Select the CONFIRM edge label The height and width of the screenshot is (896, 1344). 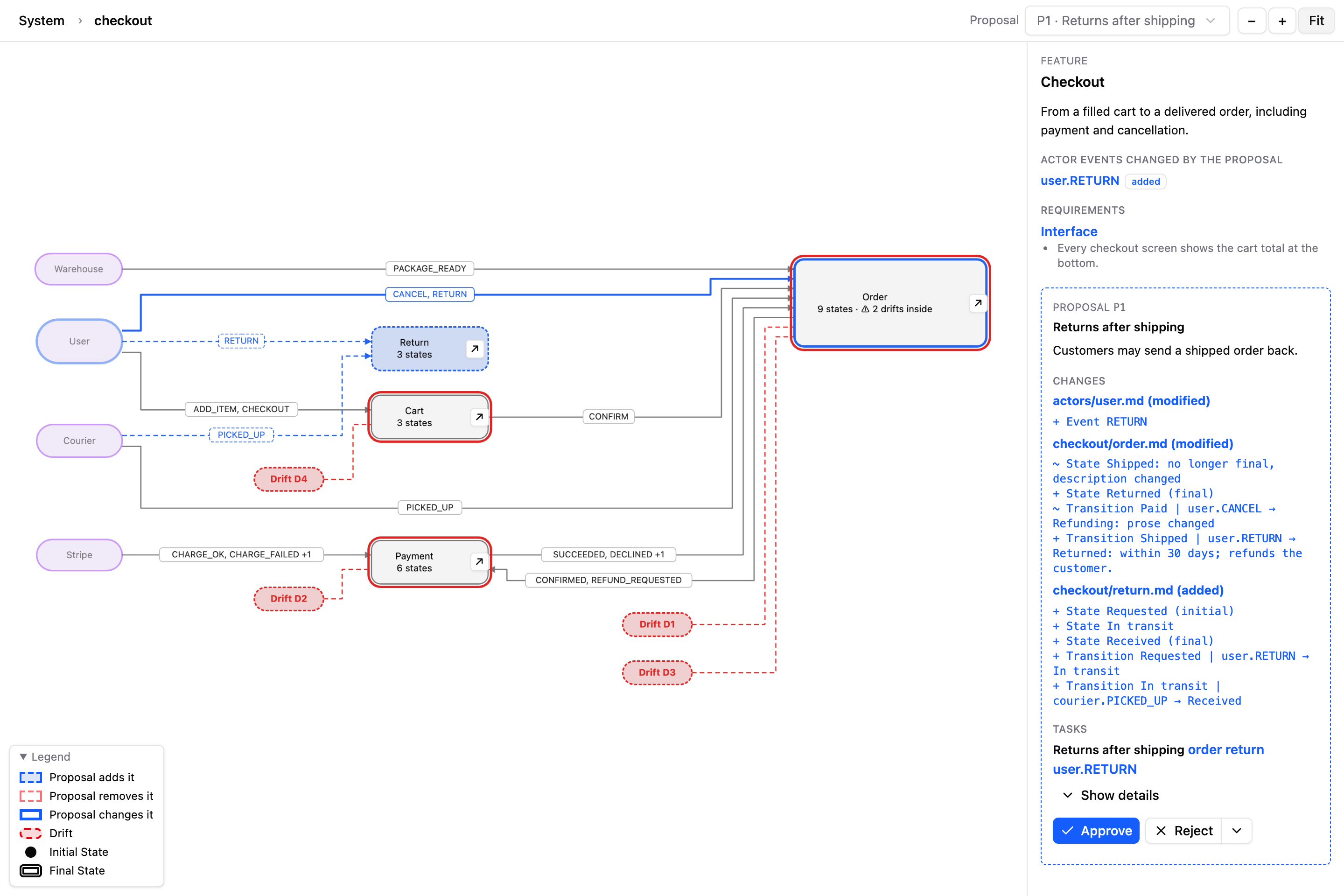609,417
